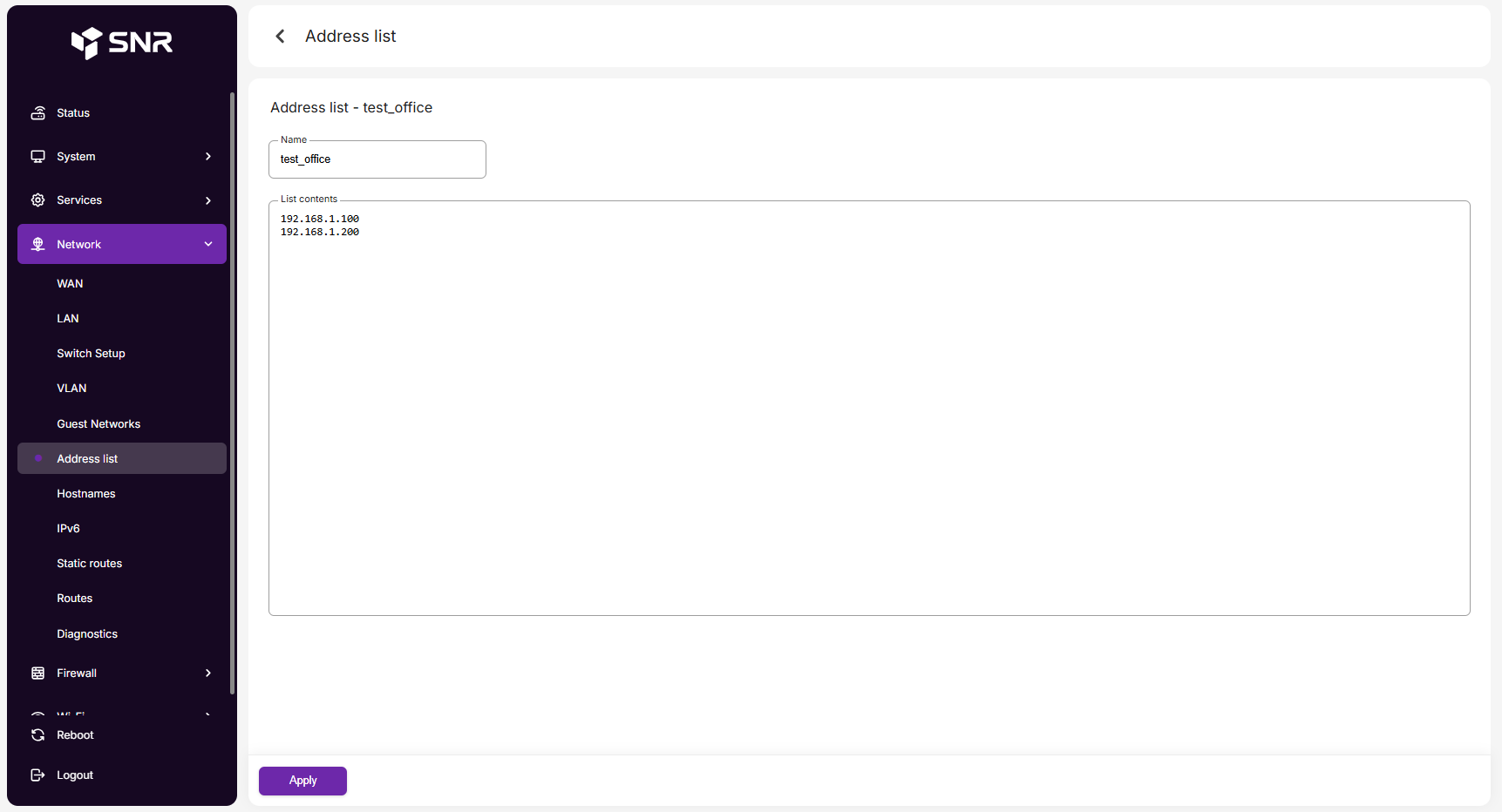
Task: Open the WAN settings page
Action: [70, 284]
